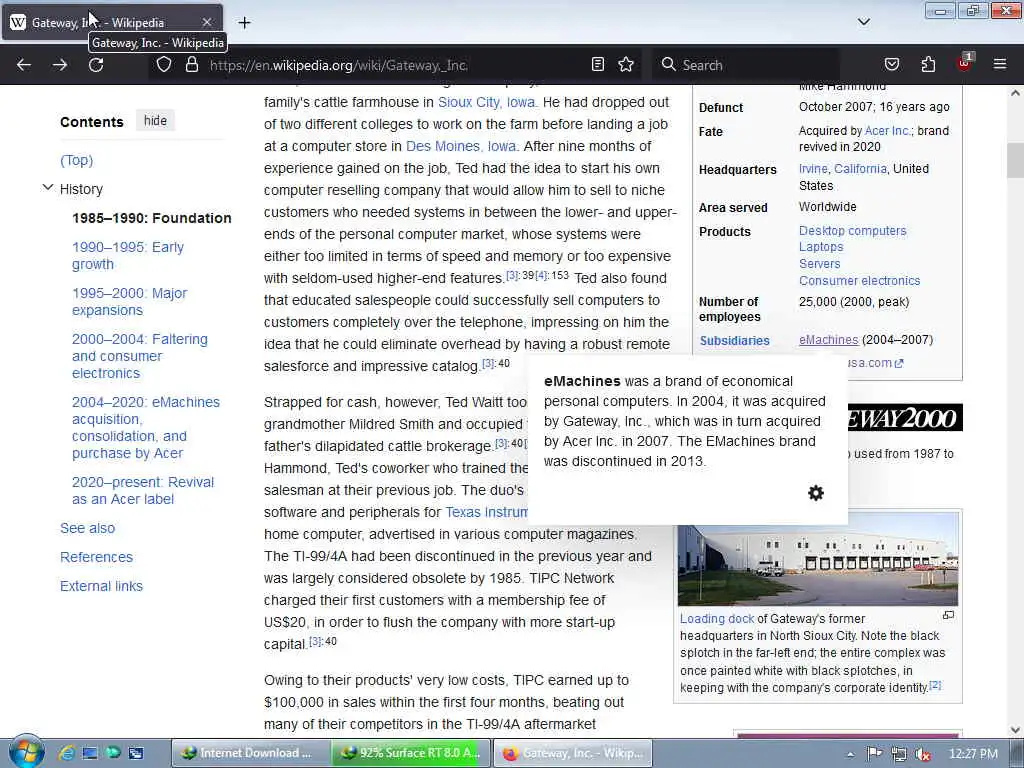Jump to References section
Image resolution: width=1024 pixels, height=768 pixels.
[96, 557]
